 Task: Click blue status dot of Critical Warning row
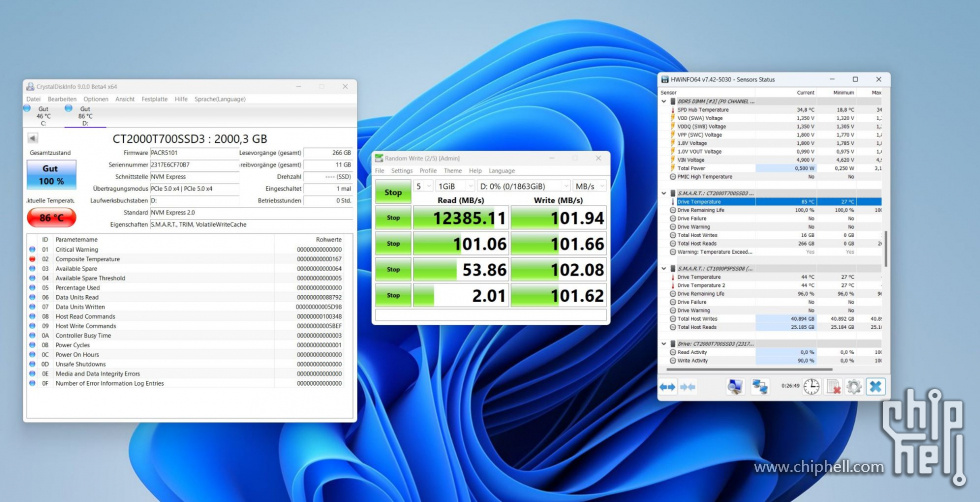click(32, 249)
